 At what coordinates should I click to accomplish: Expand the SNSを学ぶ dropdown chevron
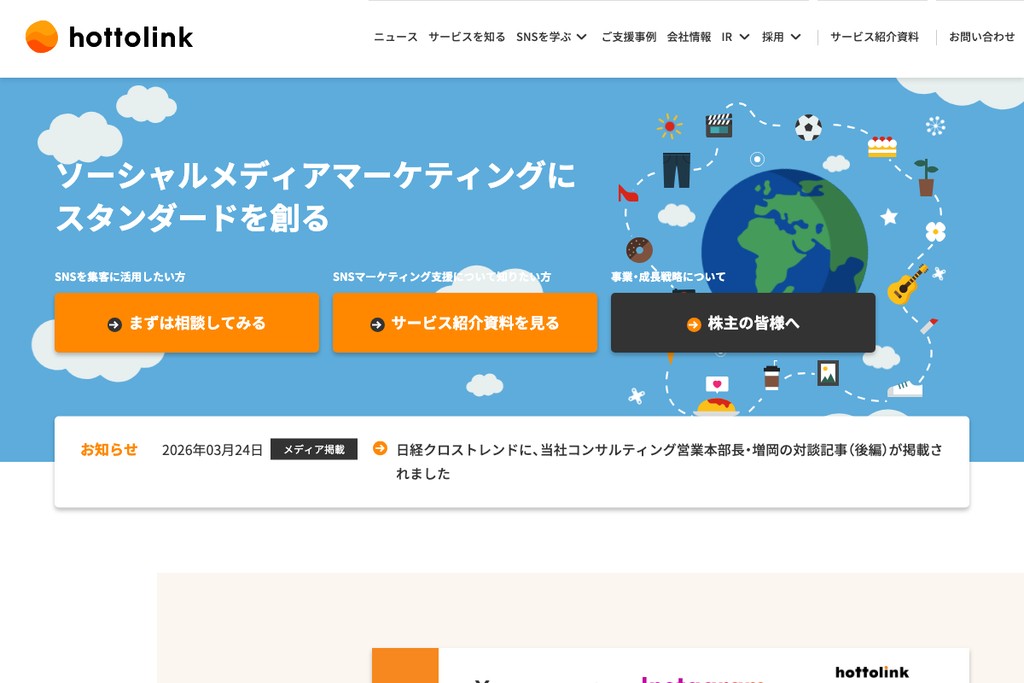pos(581,37)
